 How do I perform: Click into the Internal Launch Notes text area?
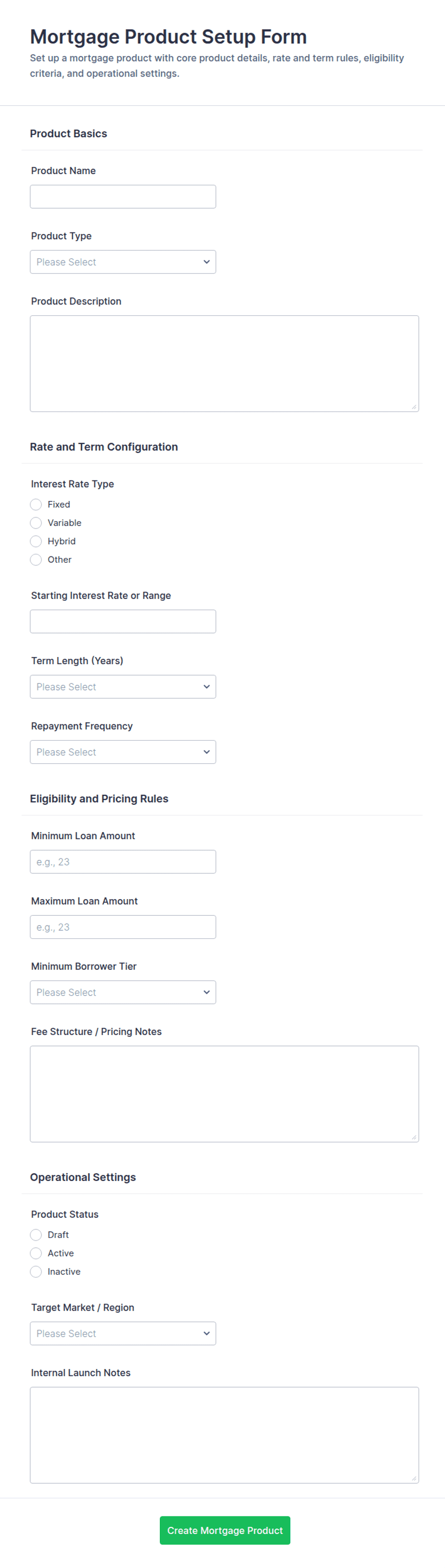click(224, 1434)
